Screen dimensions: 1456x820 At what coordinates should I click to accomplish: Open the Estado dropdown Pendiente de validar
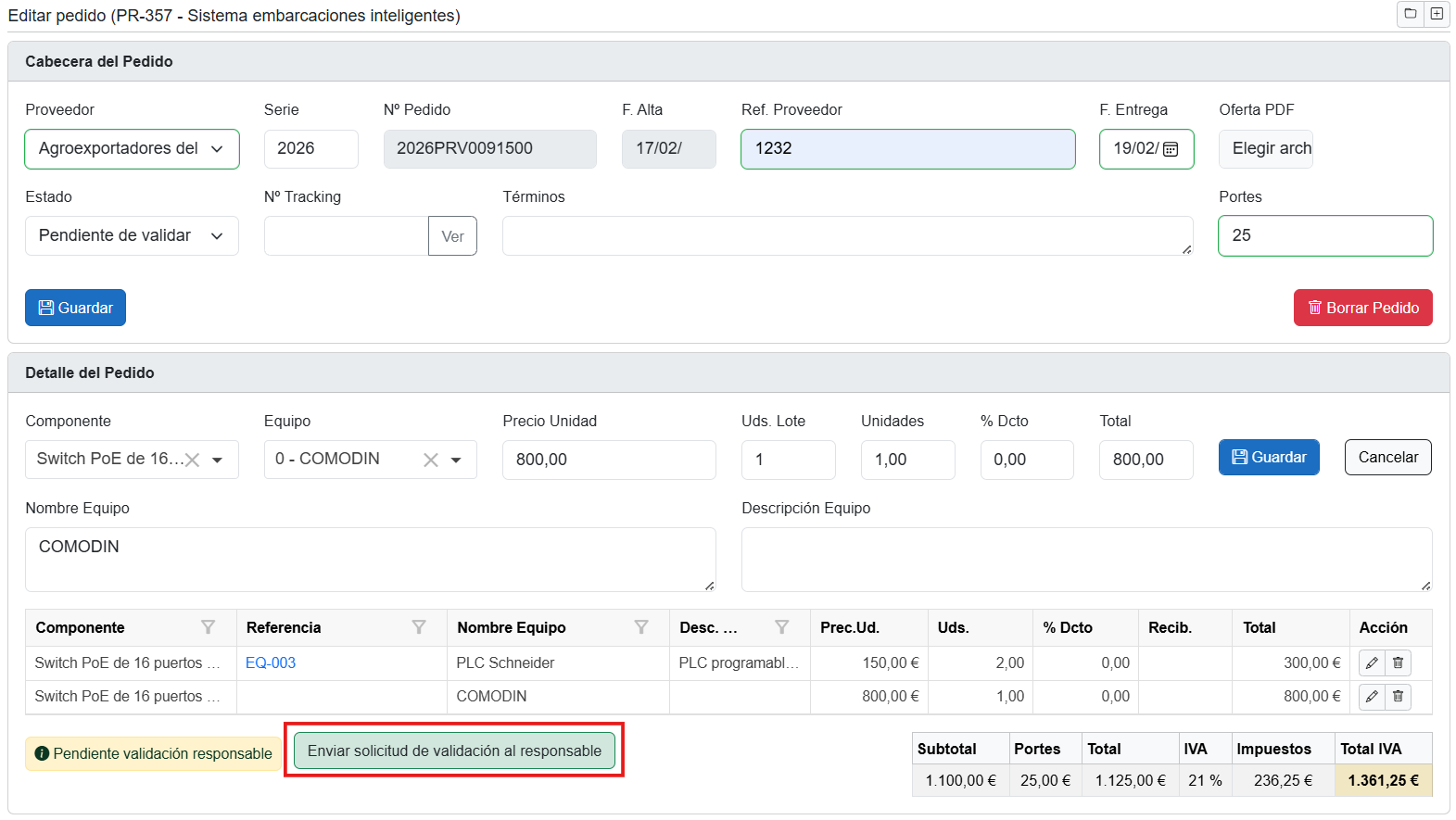coord(217,236)
